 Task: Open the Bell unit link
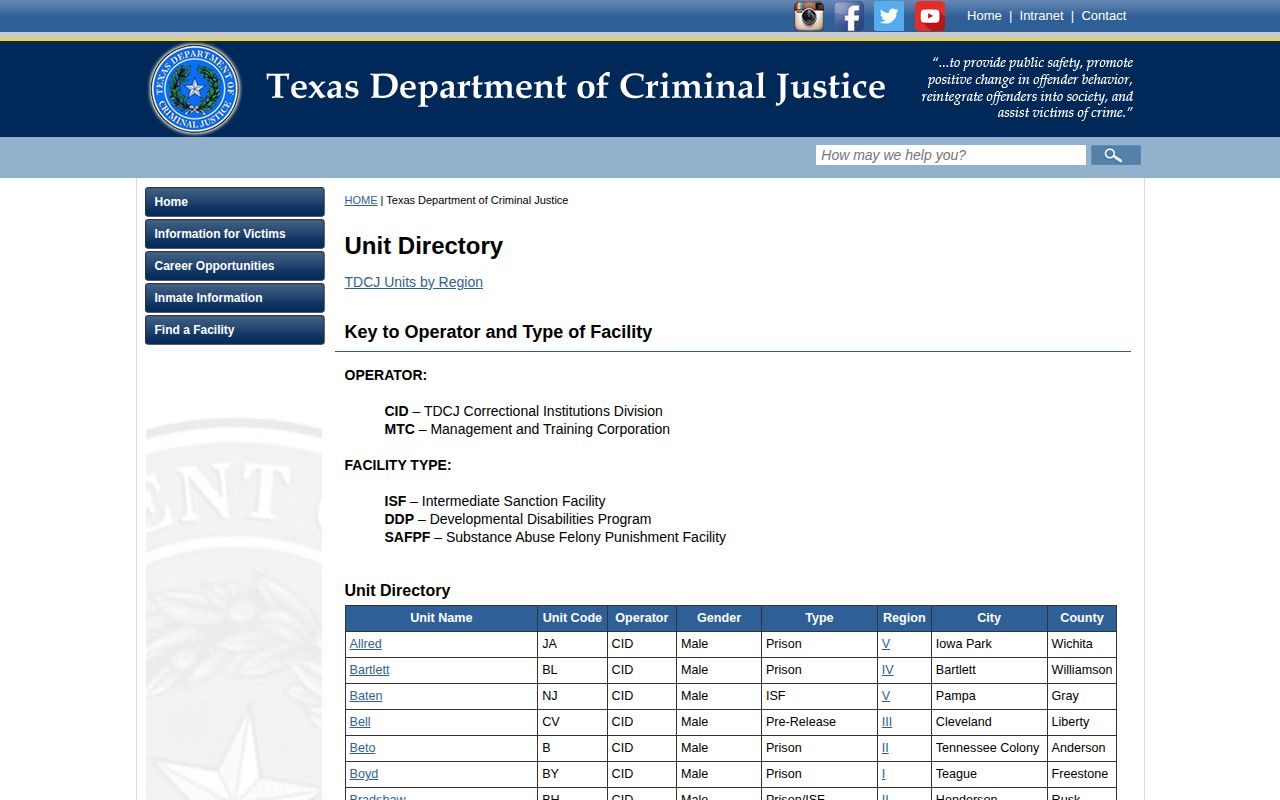click(360, 722)
